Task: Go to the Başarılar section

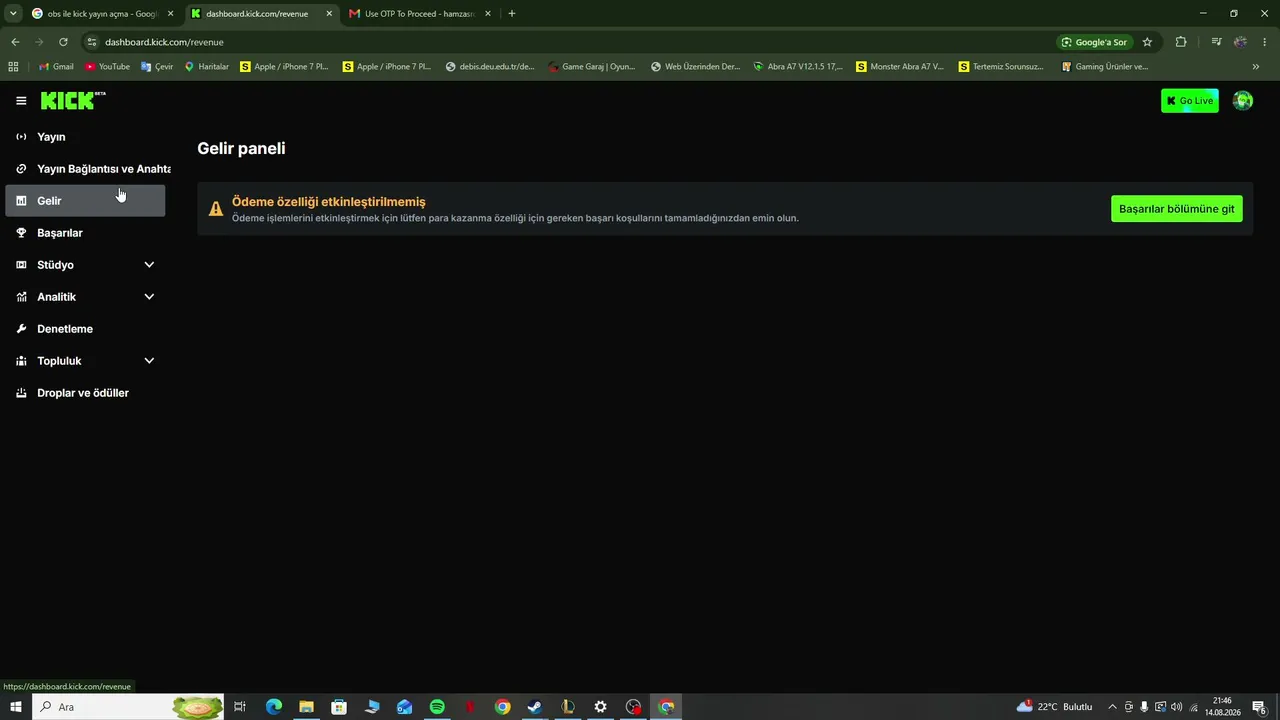Action: coord(85,233)
